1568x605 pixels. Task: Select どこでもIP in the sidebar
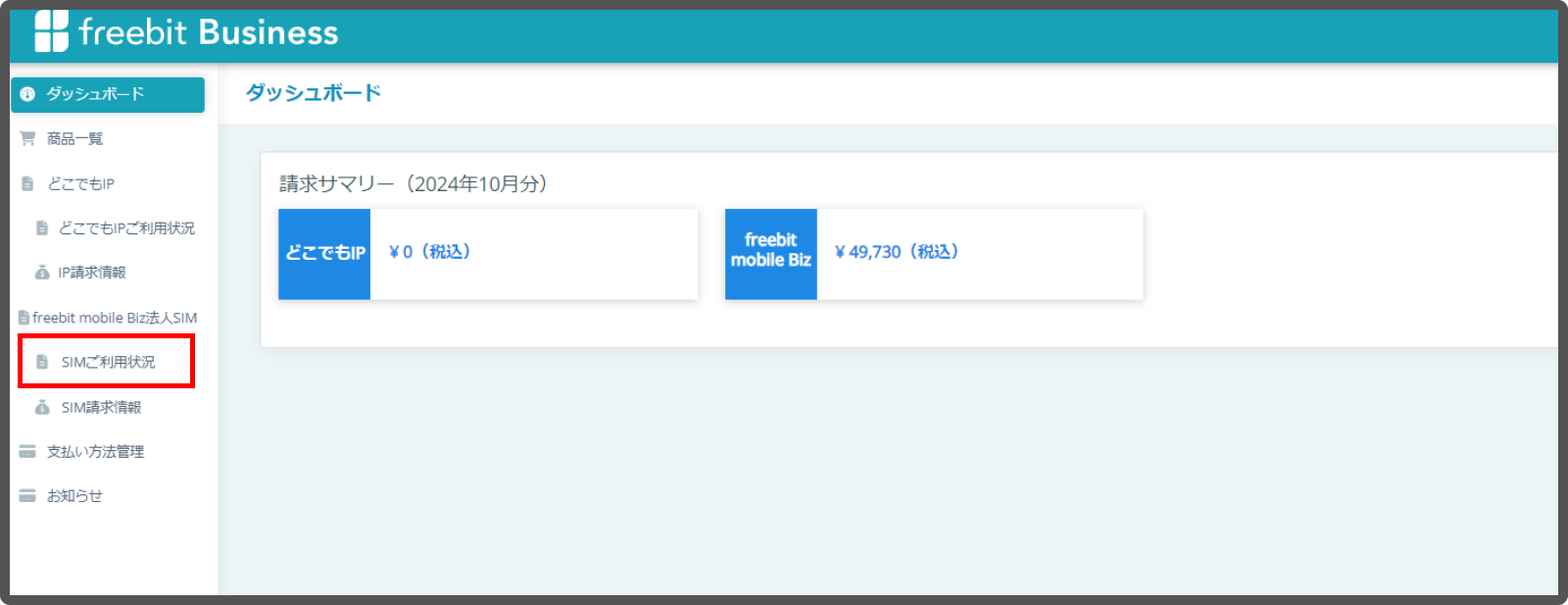[x=80, y=183]
